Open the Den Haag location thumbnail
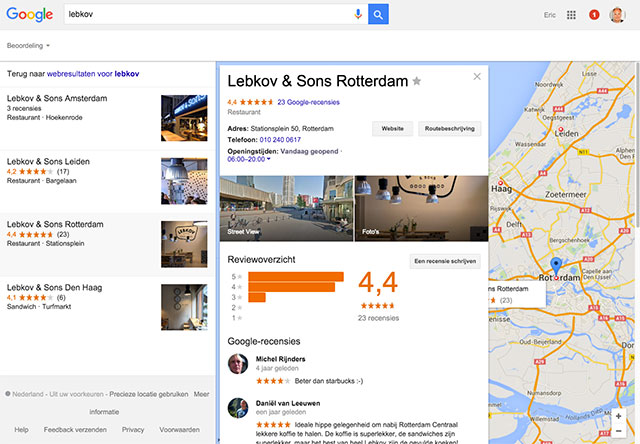This screenshot has width=640, height=444. pyautogui.click(x=184, y=307)
